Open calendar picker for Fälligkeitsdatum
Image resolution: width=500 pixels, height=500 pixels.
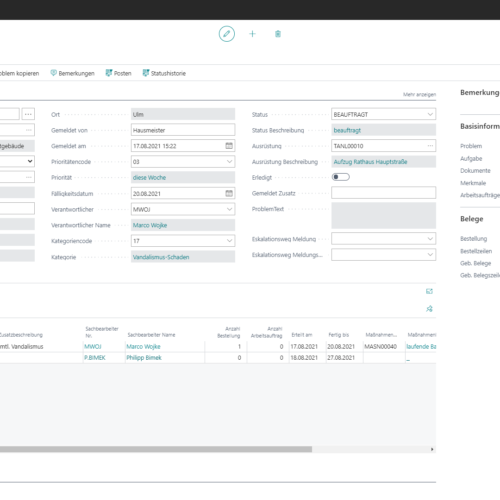click(x=229, y=193)
